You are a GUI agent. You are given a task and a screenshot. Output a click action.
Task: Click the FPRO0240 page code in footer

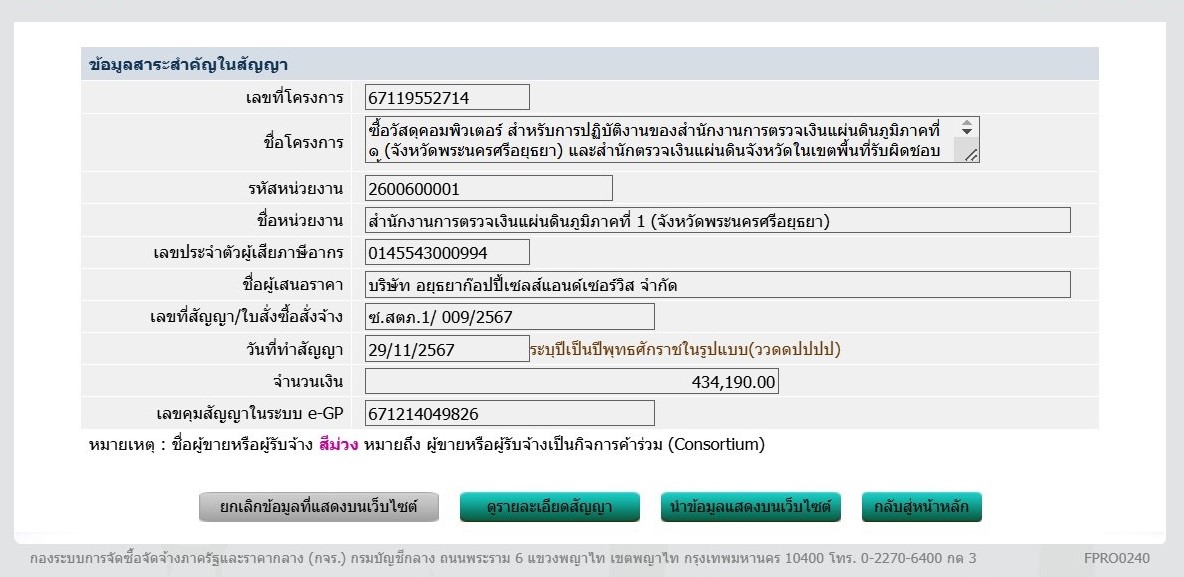[x=1116, y=558]
